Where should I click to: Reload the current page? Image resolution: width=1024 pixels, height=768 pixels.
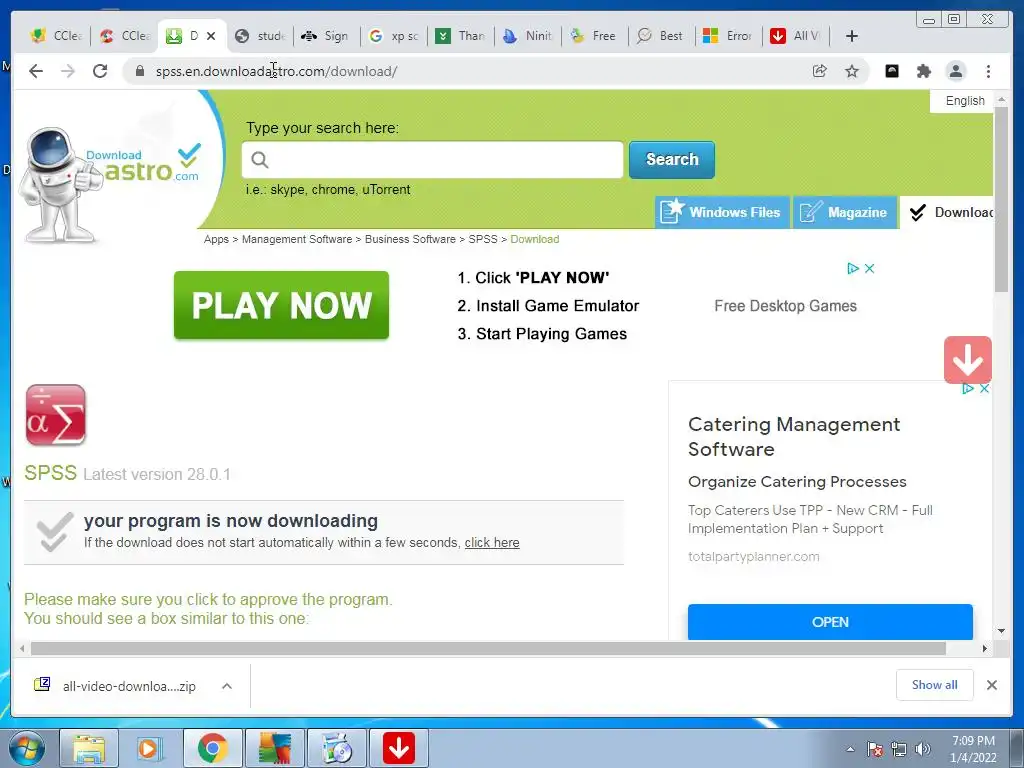pyautogui.click(x=100, y=71)
